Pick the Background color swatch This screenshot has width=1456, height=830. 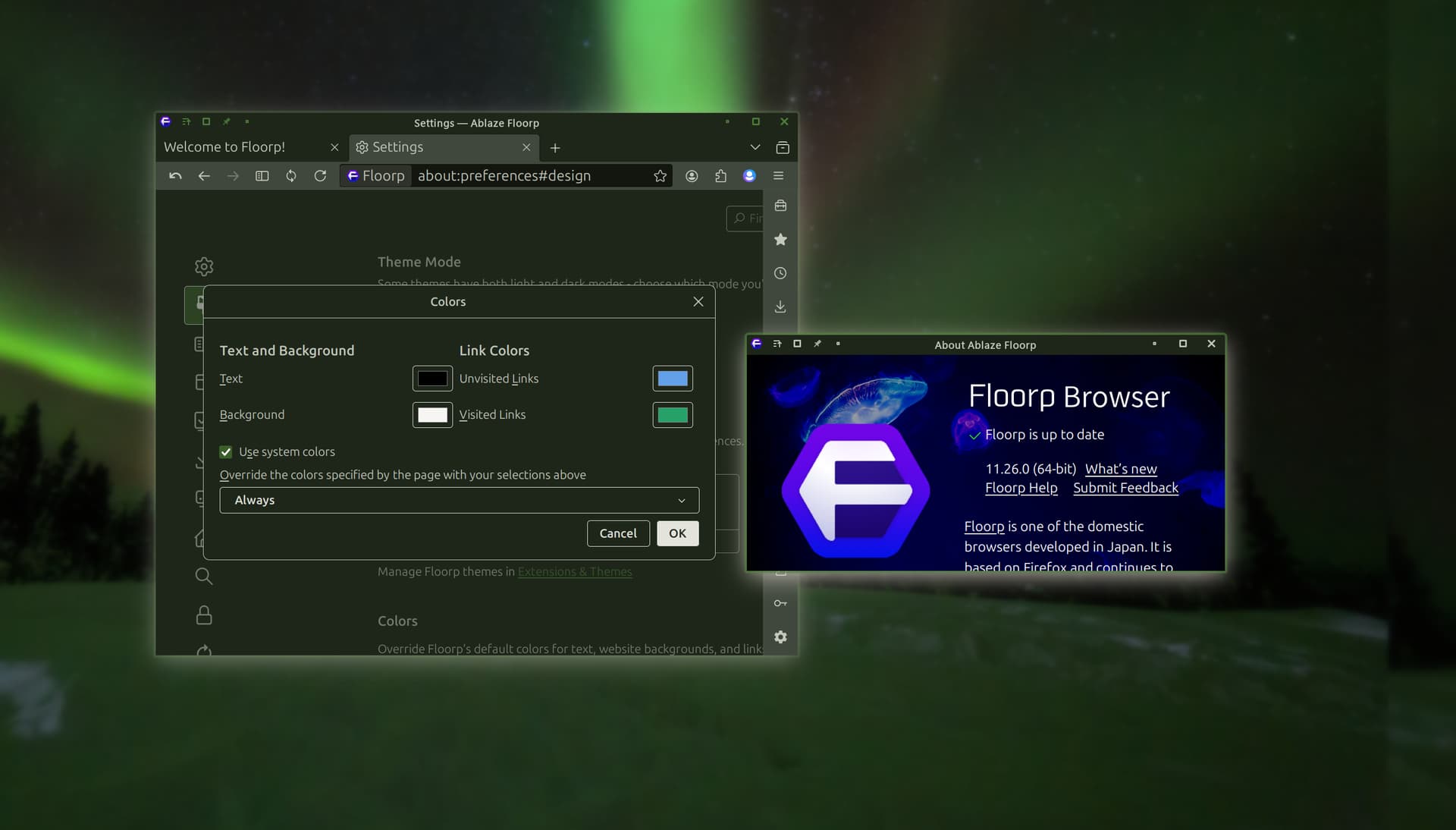pyautogui.click(x=432, y=415)
